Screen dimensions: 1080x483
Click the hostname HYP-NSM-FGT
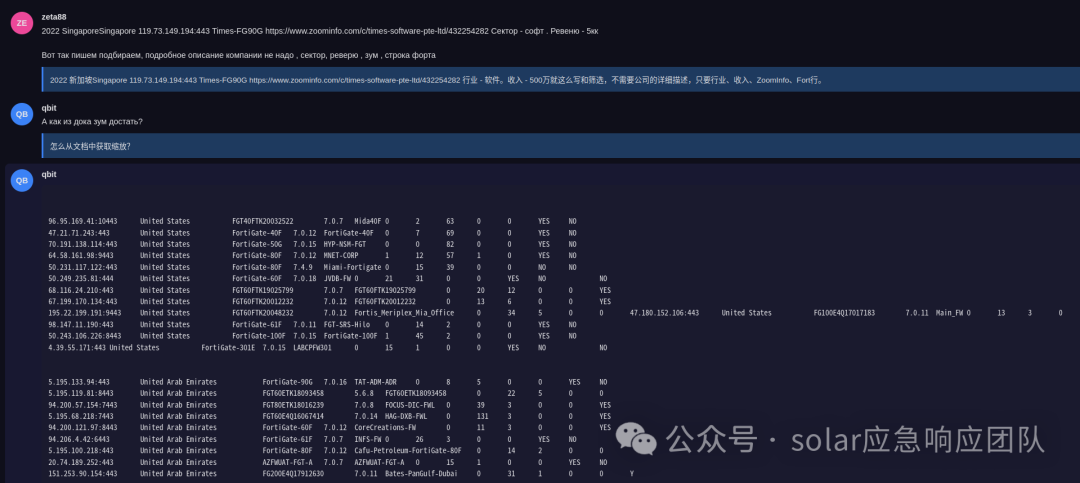pyautogui.click(x=344, y=244)
